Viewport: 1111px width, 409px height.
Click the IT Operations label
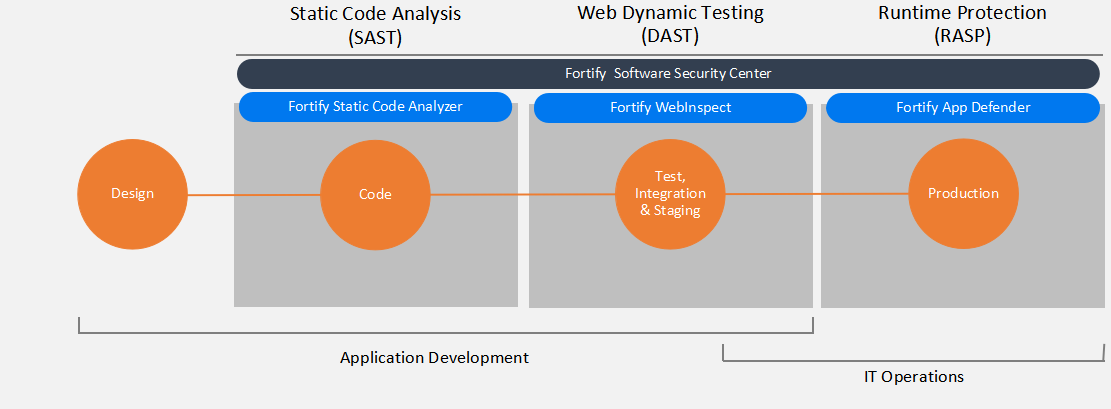[x=914, y=376]
